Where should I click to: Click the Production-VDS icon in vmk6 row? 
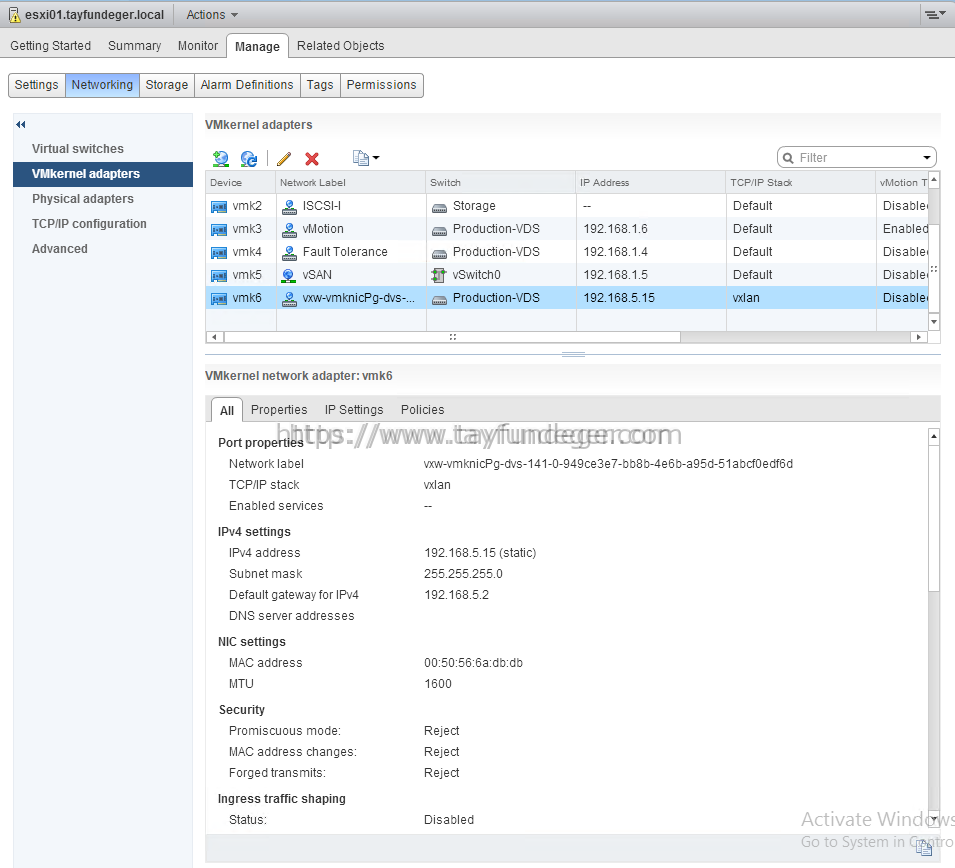(x=439, y=300)
